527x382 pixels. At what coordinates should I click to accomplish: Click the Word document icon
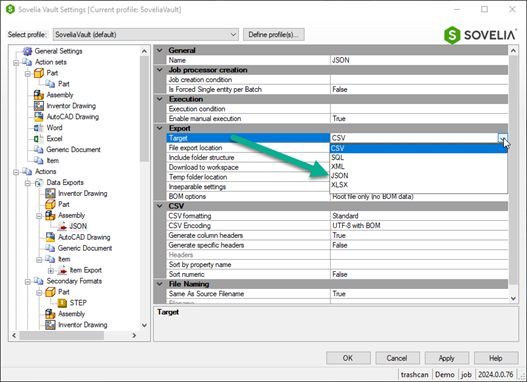point(39,128)
